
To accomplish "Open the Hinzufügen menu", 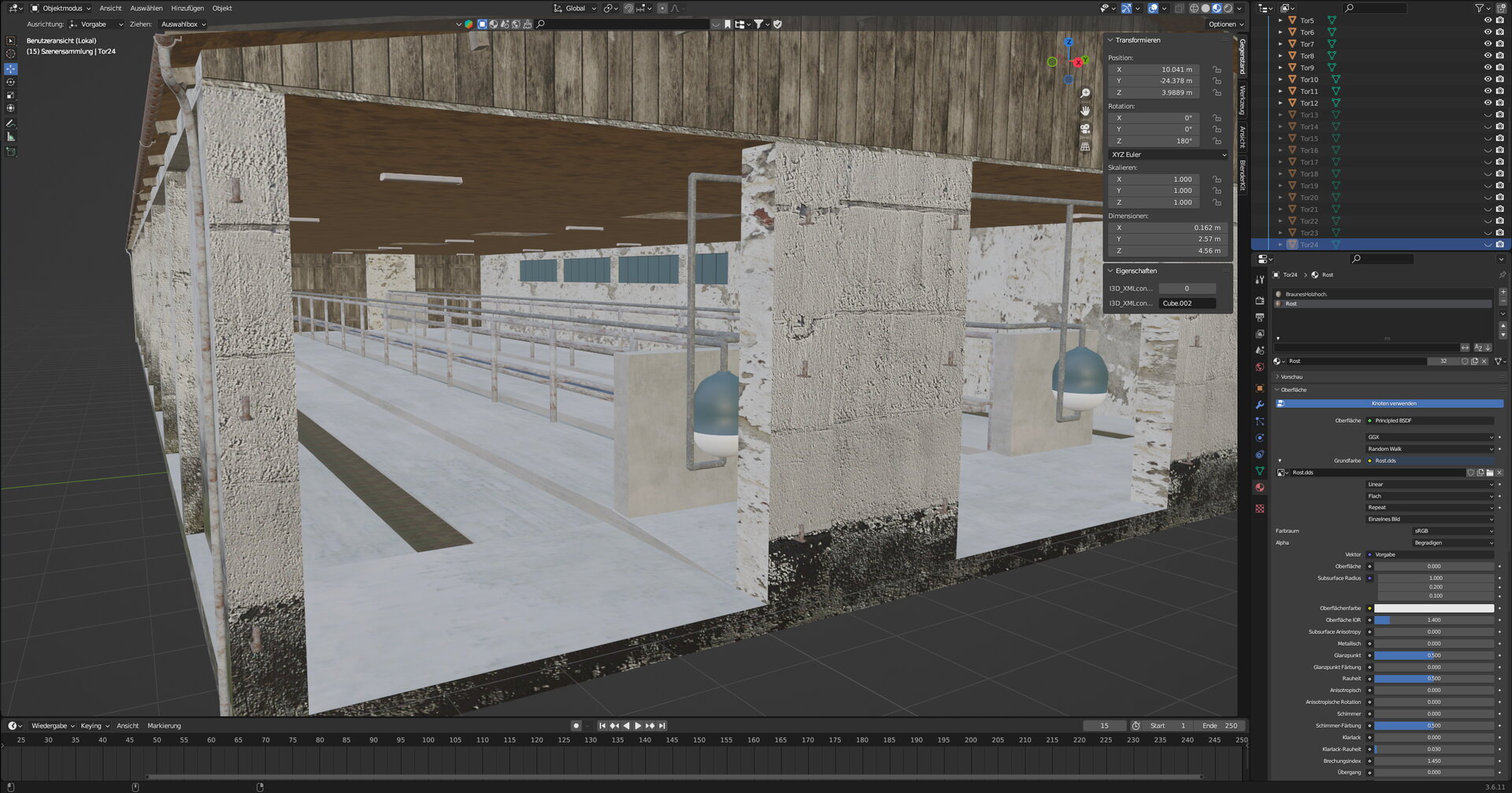I will coord(187,9).
